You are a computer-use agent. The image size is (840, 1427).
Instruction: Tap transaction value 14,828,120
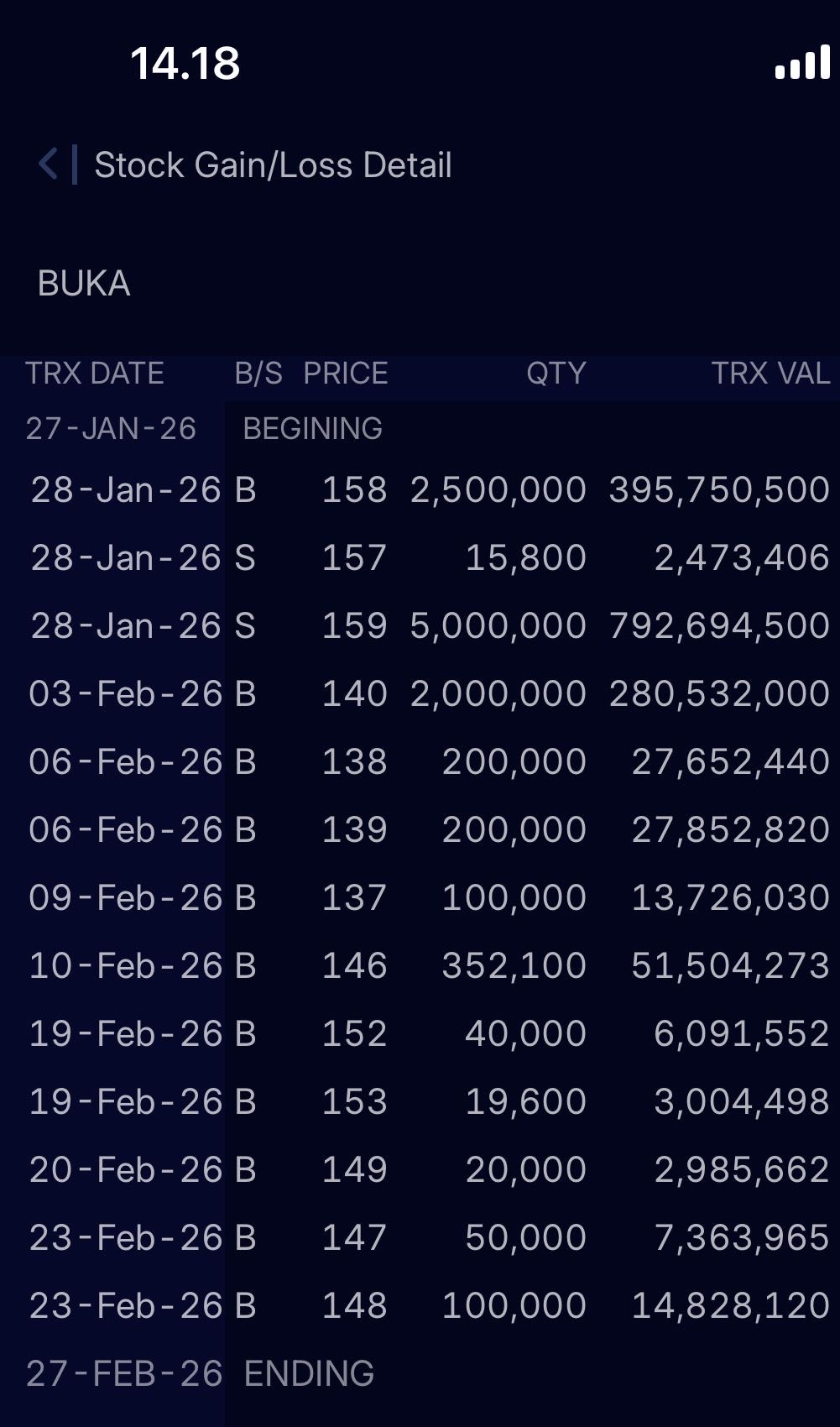click(730, 1306)
